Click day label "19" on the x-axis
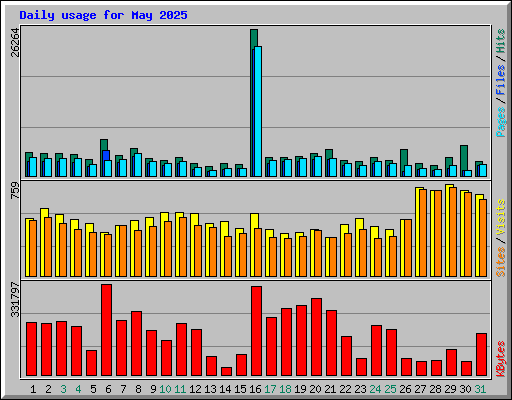The width and height of the screenshot is (512, 400). tap(300, 389)
